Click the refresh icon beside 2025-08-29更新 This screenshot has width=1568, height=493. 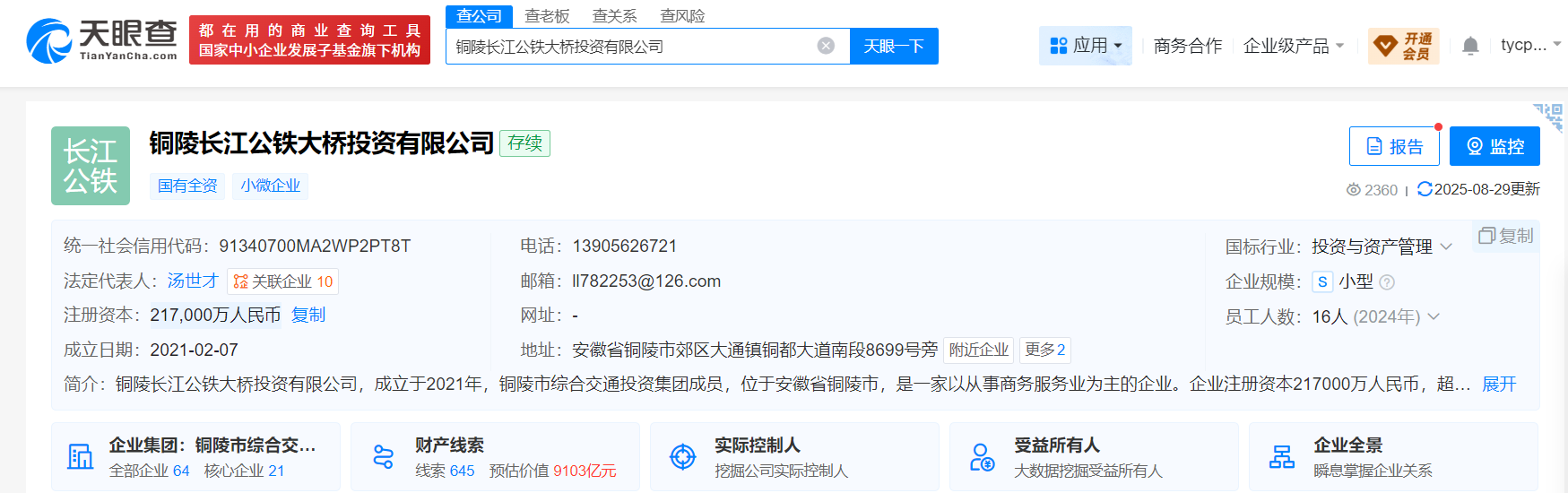click(1424, 189)
